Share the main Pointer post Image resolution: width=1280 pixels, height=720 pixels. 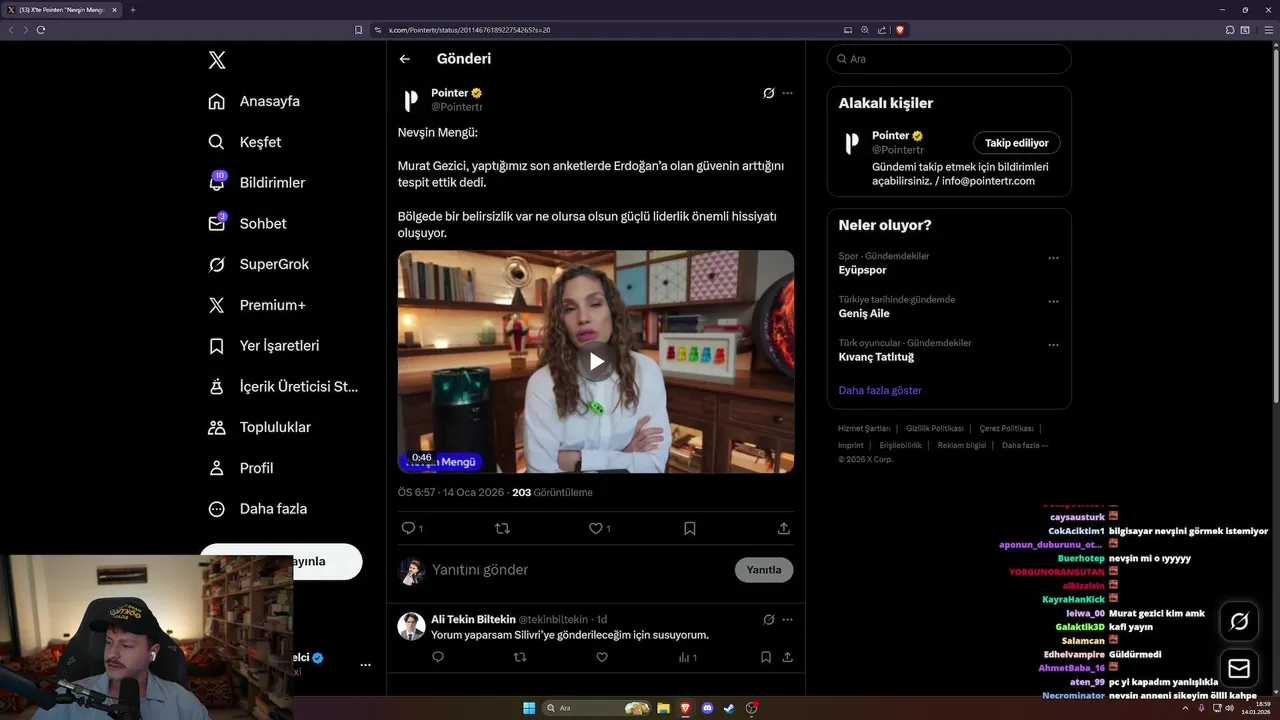coord(784,528)
